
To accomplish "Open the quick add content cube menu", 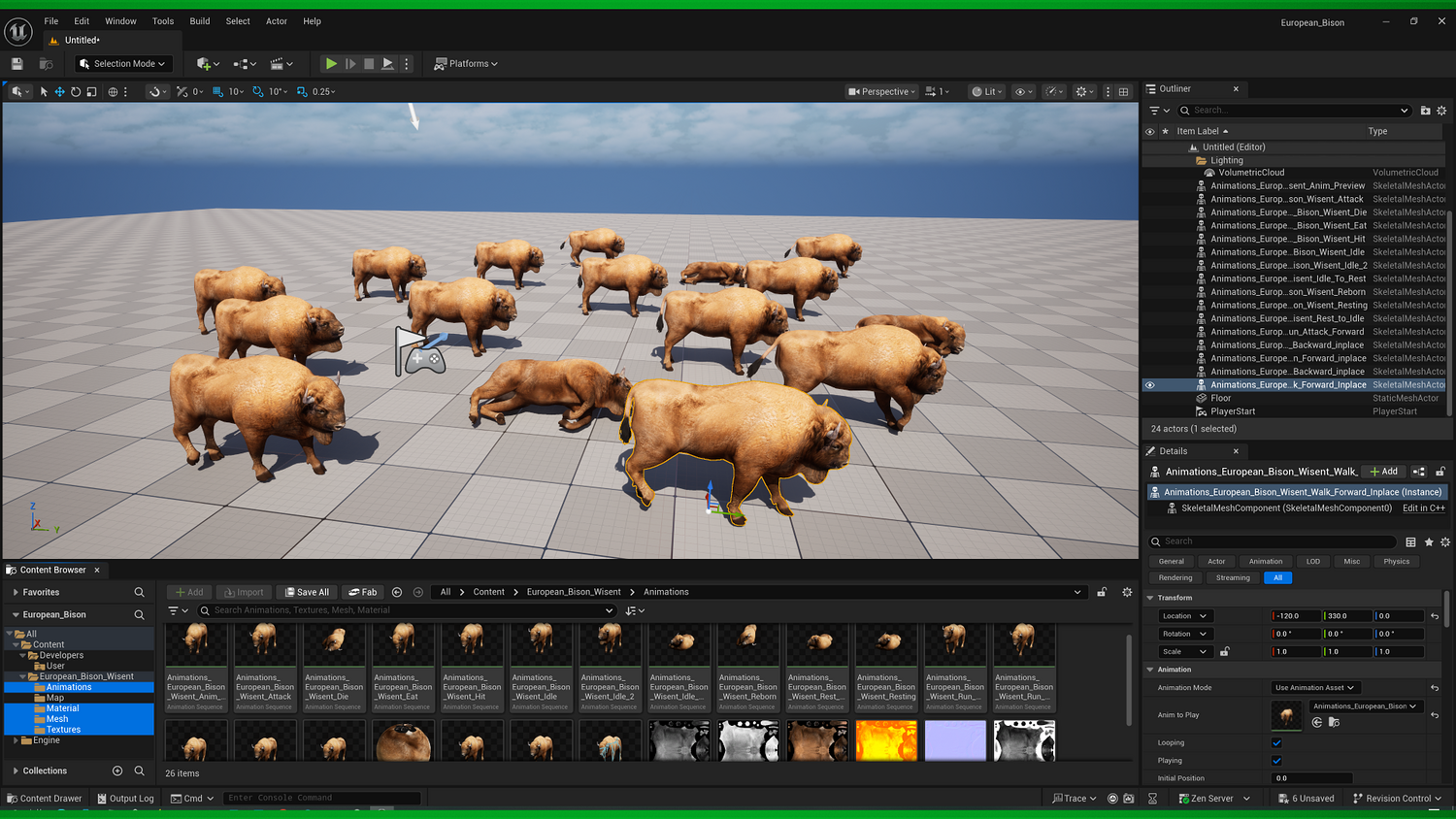I will [208, 64].
